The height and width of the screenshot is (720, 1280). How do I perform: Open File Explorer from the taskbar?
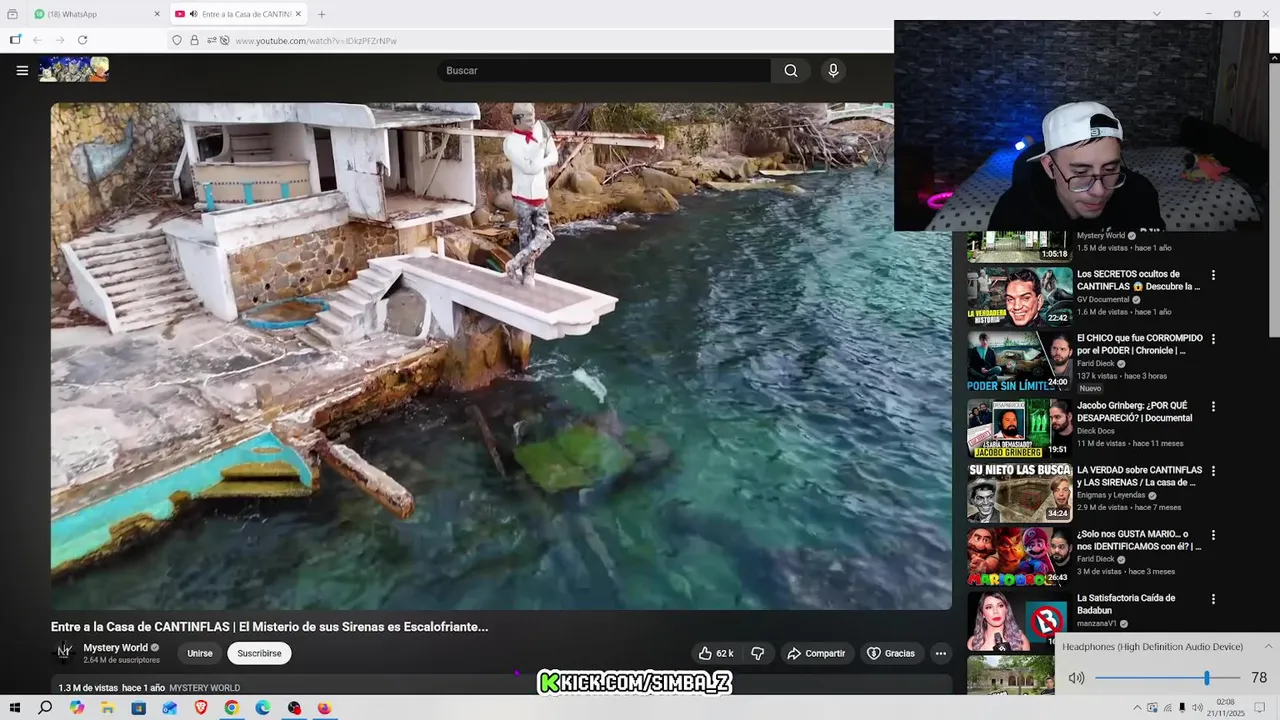tap(107, 708)
